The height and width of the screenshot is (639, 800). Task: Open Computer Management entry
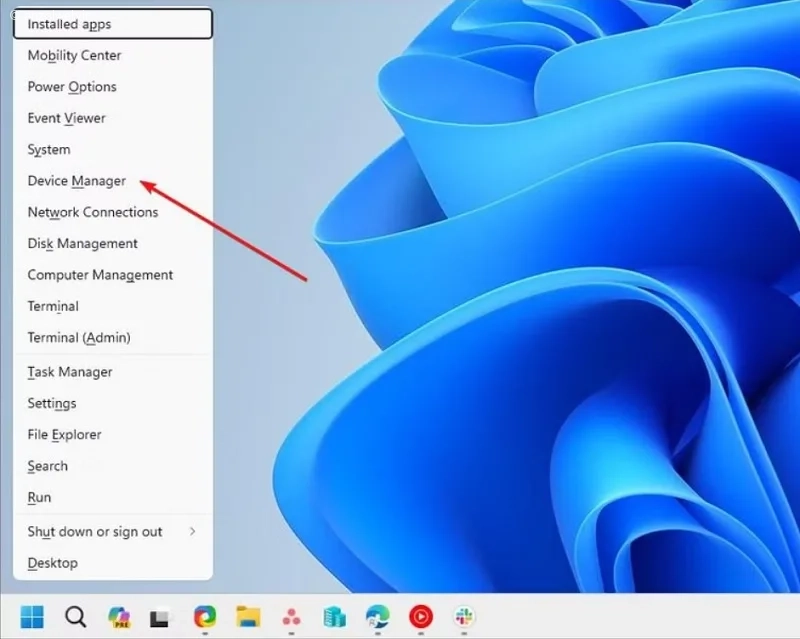click(x=113, y=275)
